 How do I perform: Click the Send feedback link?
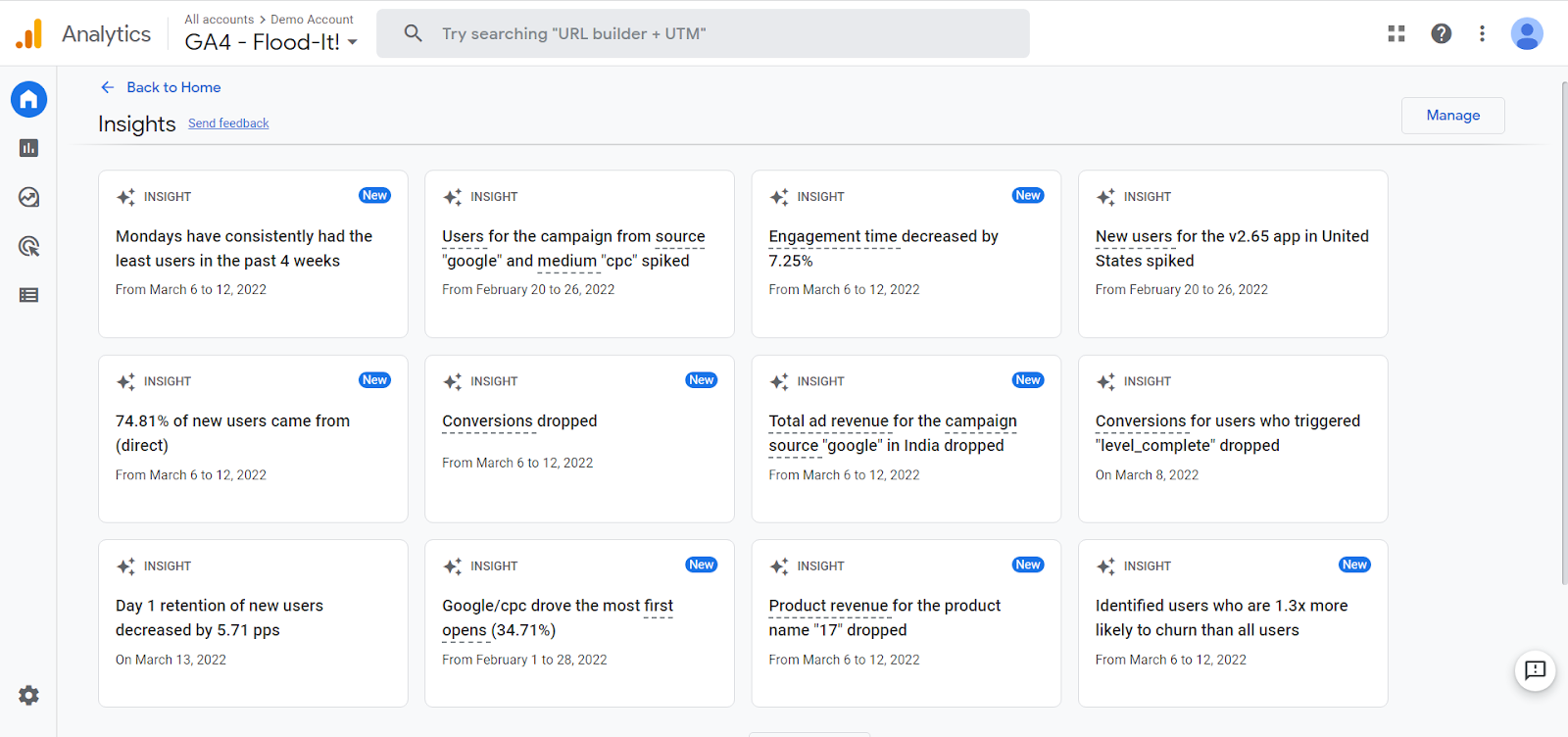pyautogui.click(x=228, y=123)
